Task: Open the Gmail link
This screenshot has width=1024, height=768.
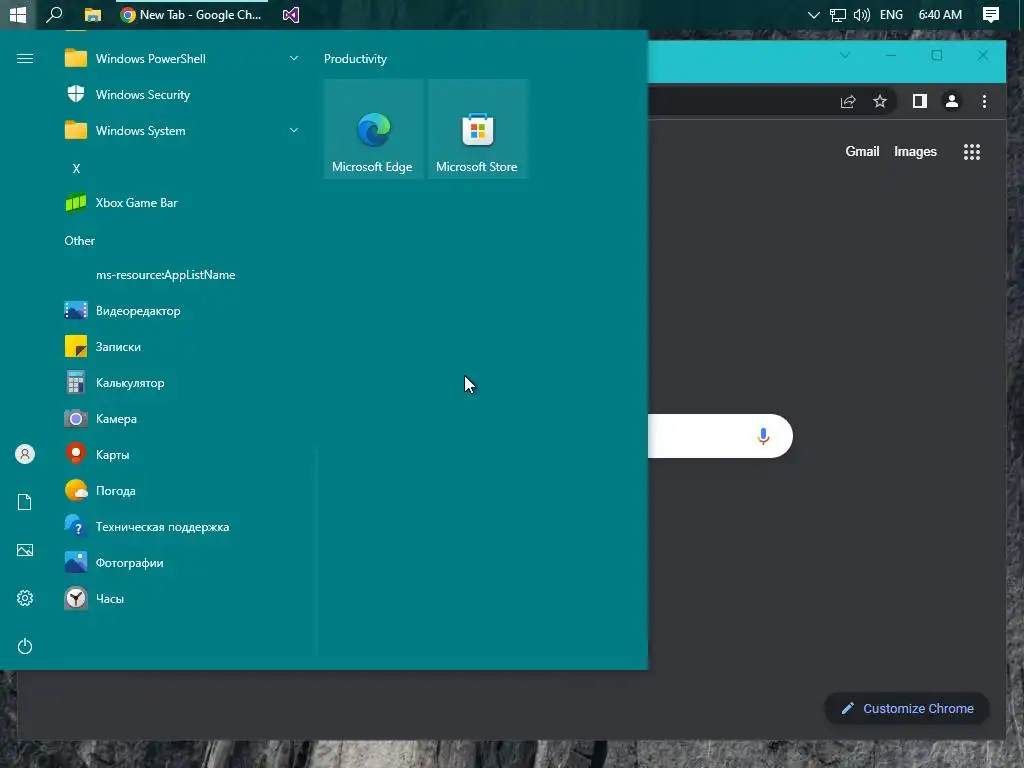Action: pos(862,152)
